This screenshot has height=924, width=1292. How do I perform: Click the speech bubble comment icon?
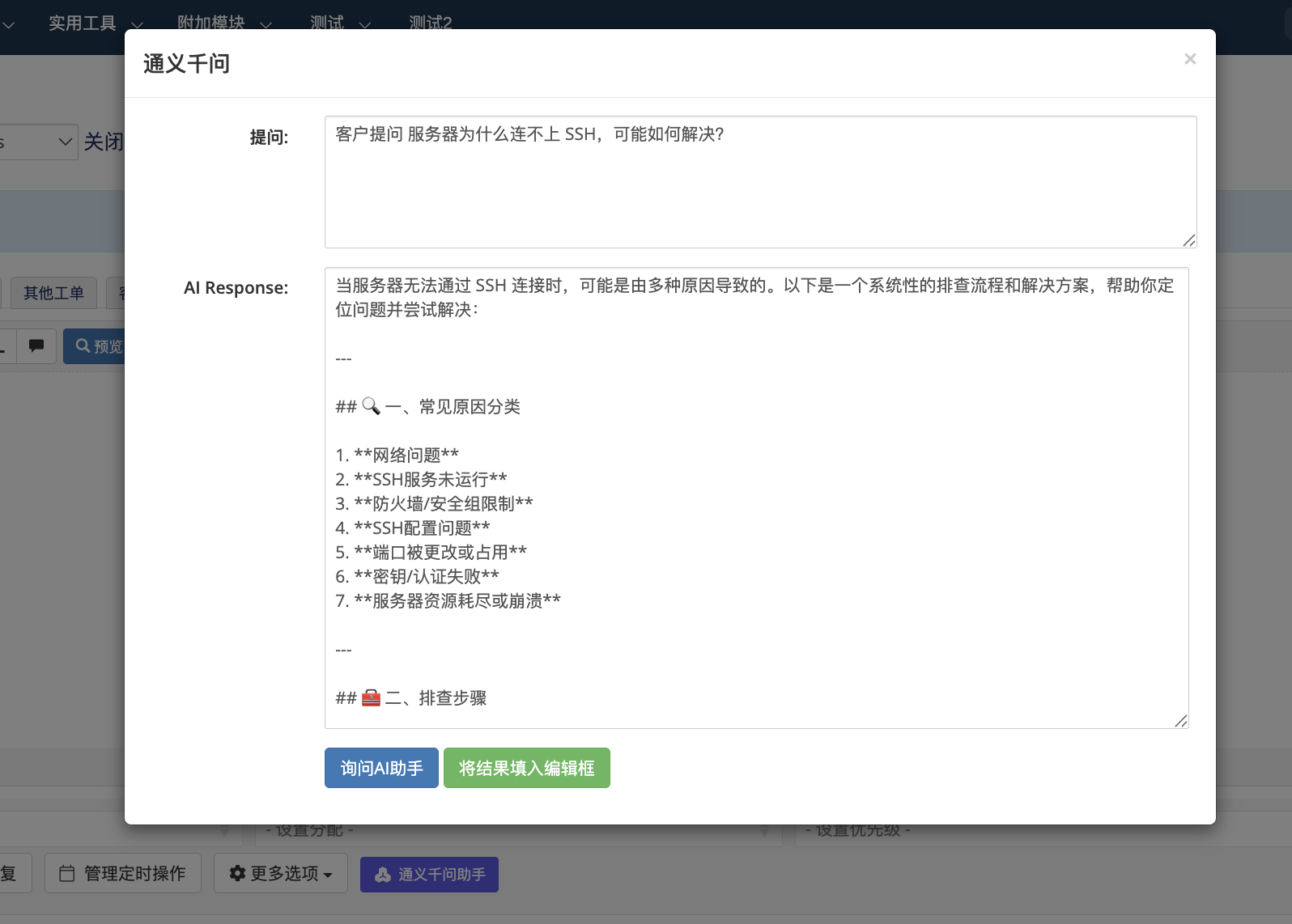click(x=36, y=346)
